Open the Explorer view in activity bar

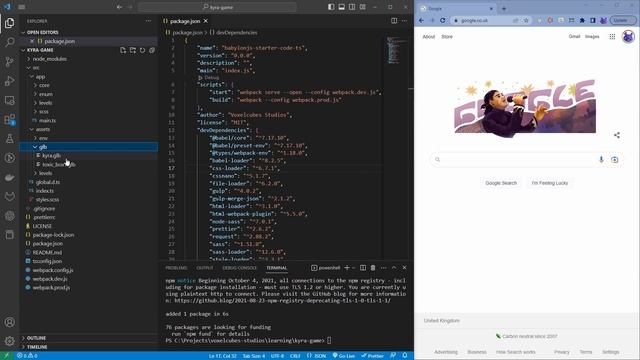point(9,23)
